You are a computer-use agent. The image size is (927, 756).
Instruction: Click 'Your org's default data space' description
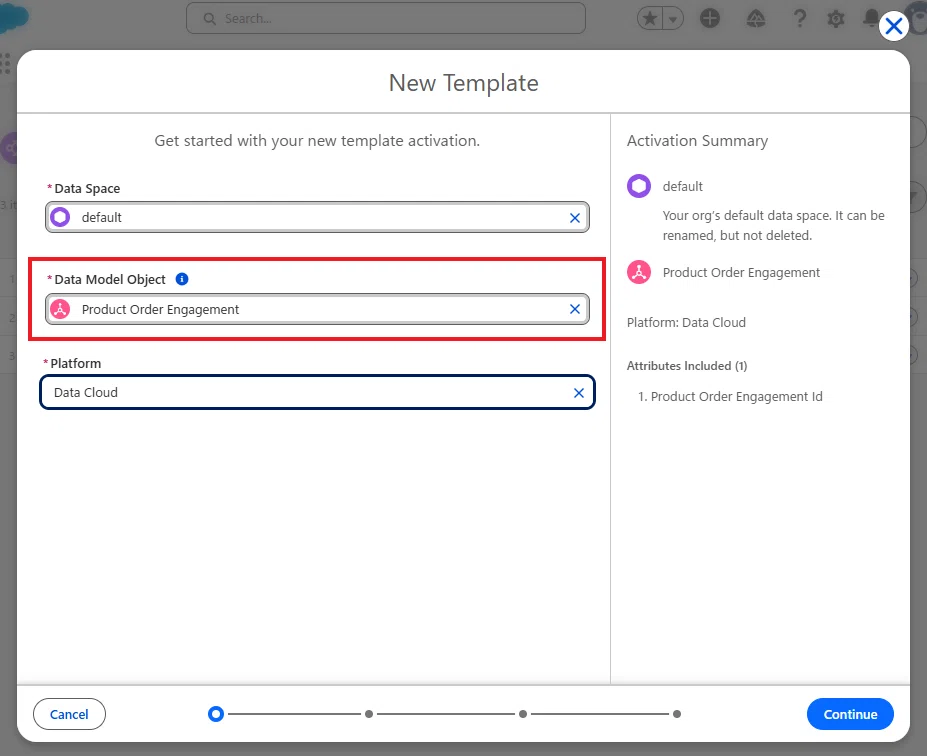click(774, 225)
